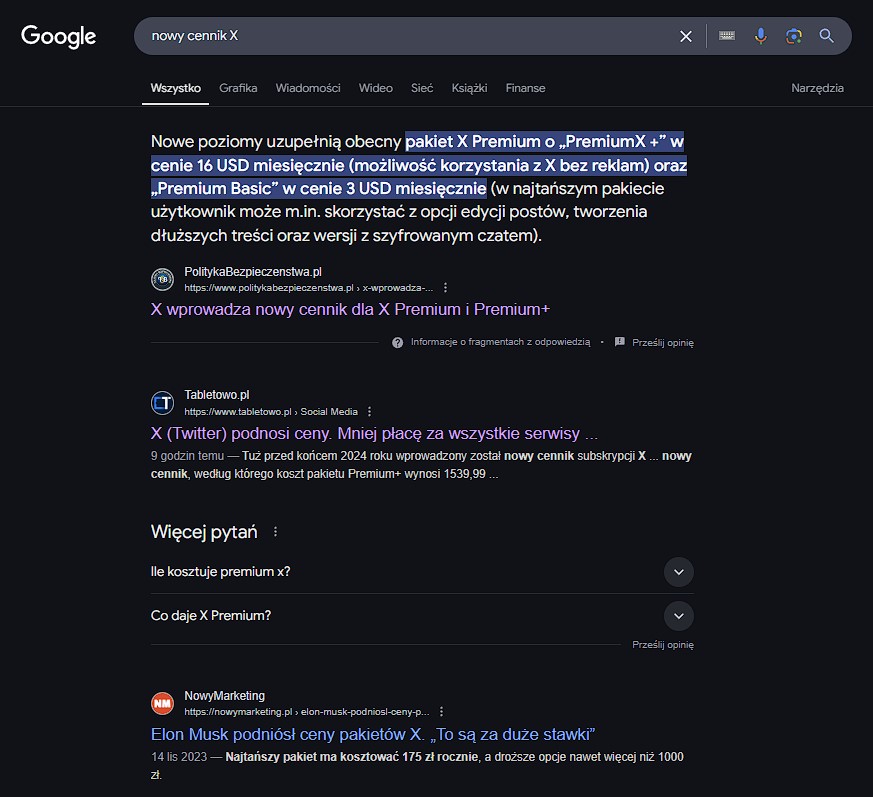Open the options menu for PolitykaBezpieczenstwa.pl result
The image size is (873, 797).
coord(445,287)
